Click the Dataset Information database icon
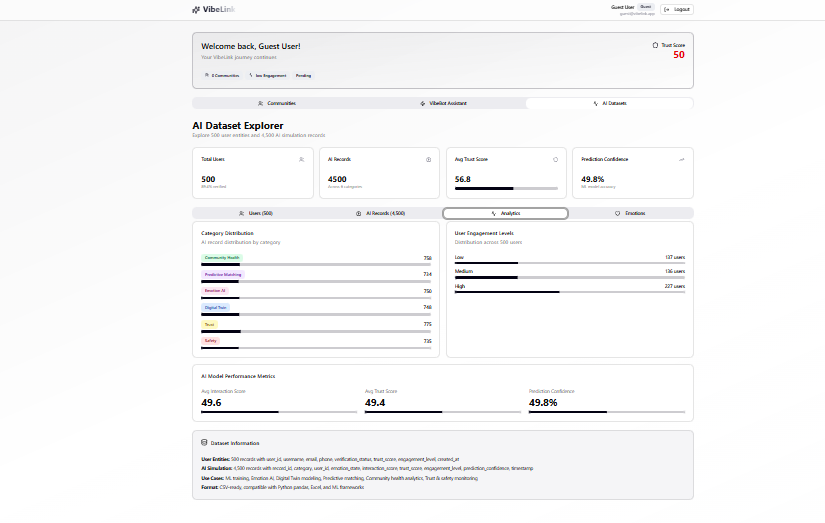This screenshot has height=523, width=825. [x=204, y=442]
